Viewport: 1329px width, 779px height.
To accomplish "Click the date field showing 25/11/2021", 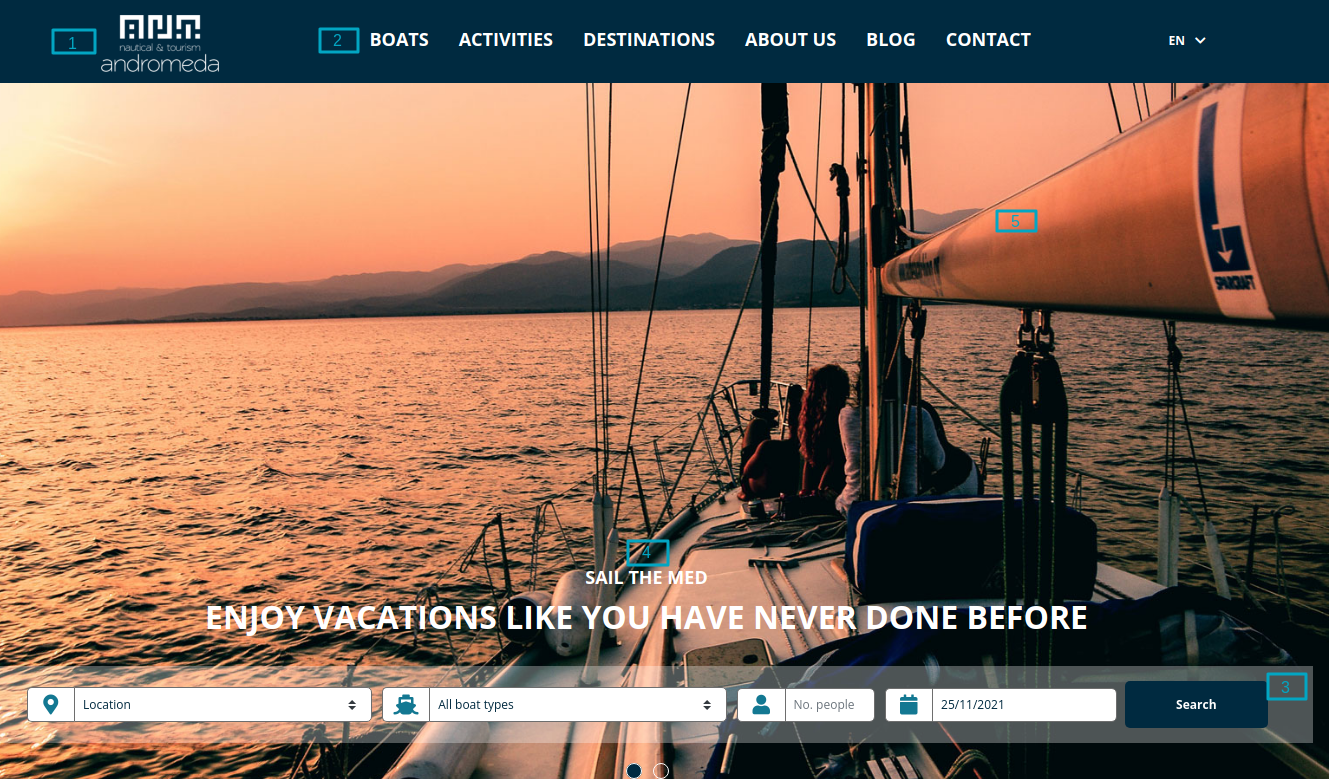I will [1024, 704].
